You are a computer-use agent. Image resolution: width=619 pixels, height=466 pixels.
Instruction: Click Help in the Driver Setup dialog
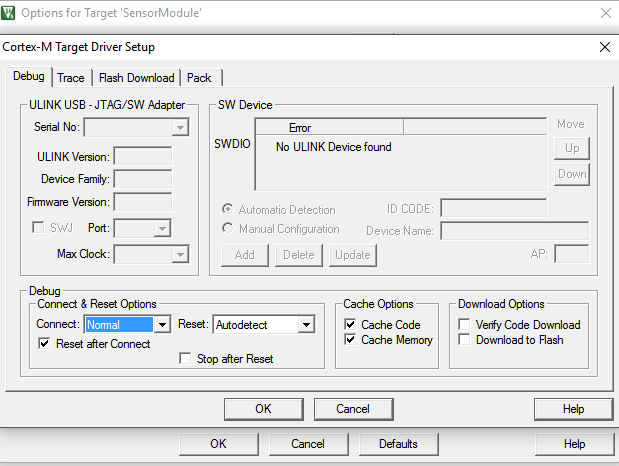(x=573, y=409)
